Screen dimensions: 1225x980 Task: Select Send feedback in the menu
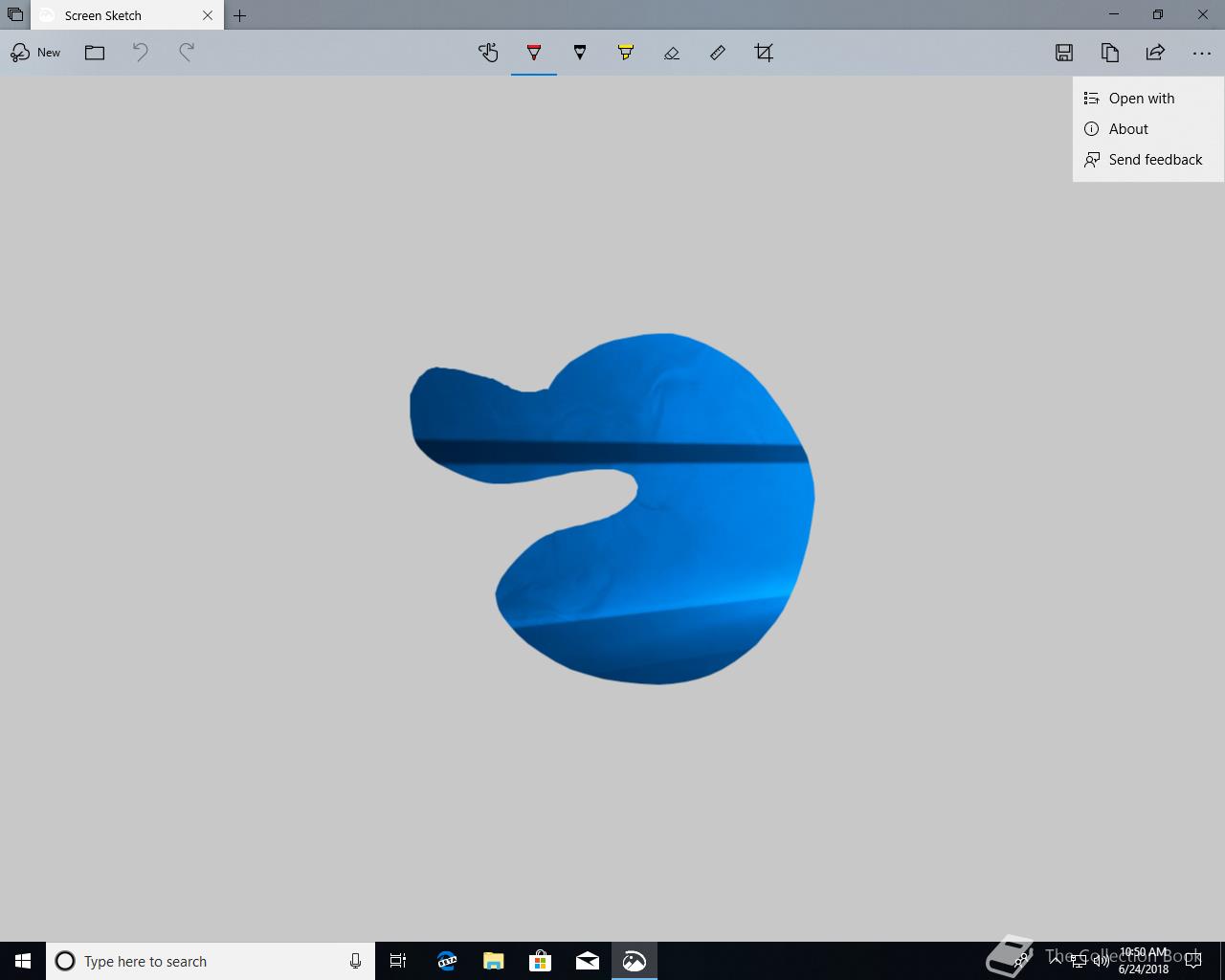[1148, 160]
